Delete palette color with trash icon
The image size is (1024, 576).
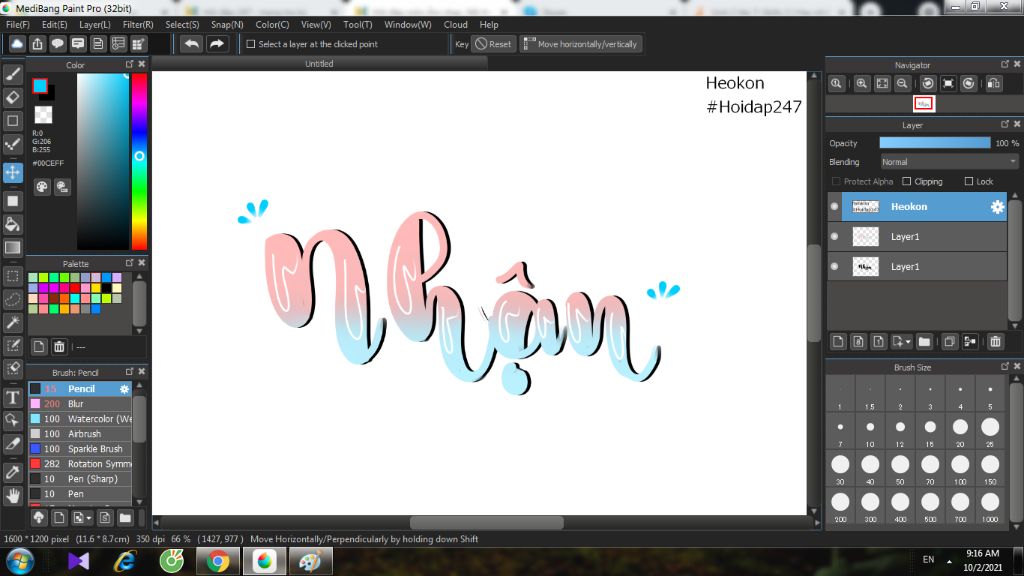pos(59,347)
